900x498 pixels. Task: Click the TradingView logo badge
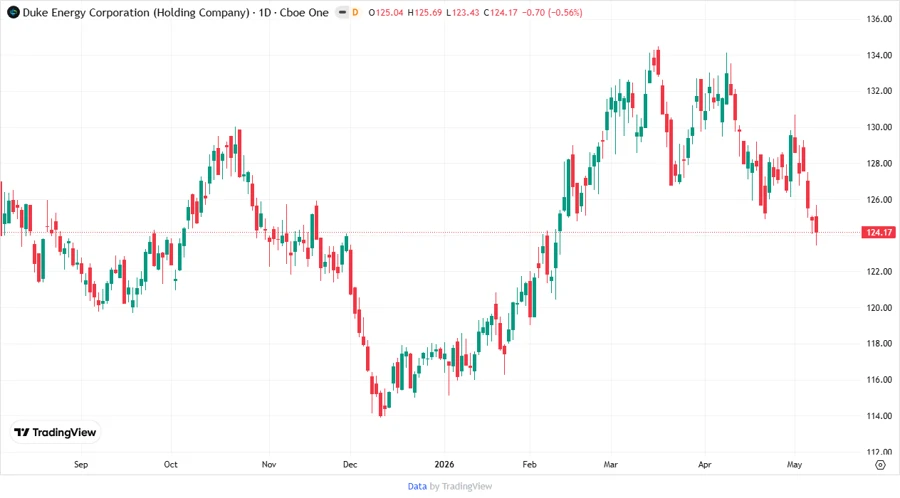tap(56, 433)
